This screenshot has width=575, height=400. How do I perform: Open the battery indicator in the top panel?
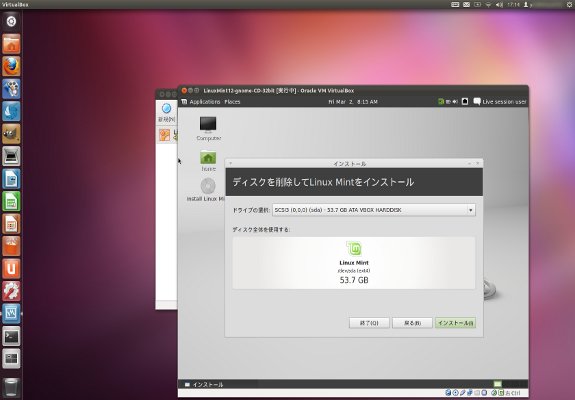click(x=477, y=5)
